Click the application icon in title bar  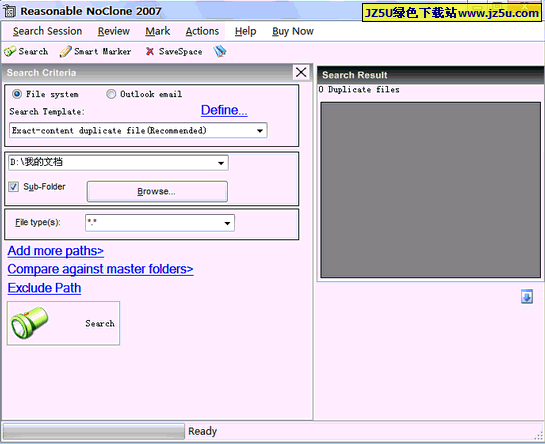(x=9, y=11)
